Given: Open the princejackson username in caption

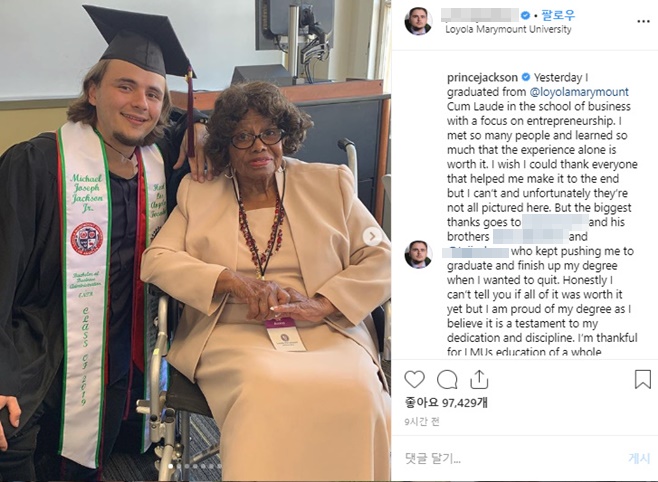Looking at the screenshot, I should pos(483,76).
